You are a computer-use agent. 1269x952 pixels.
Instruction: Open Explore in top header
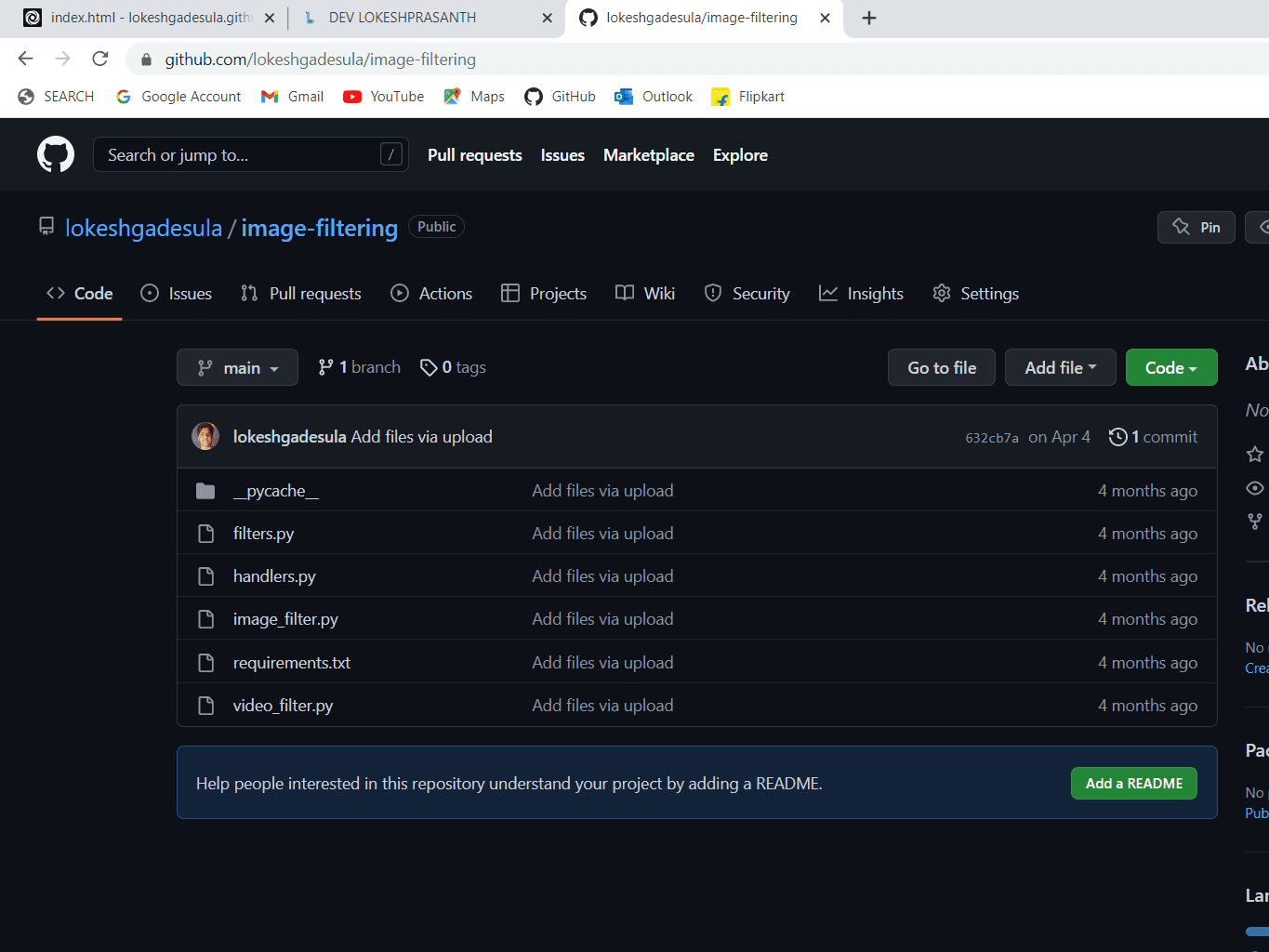click(x=740, y=155)
